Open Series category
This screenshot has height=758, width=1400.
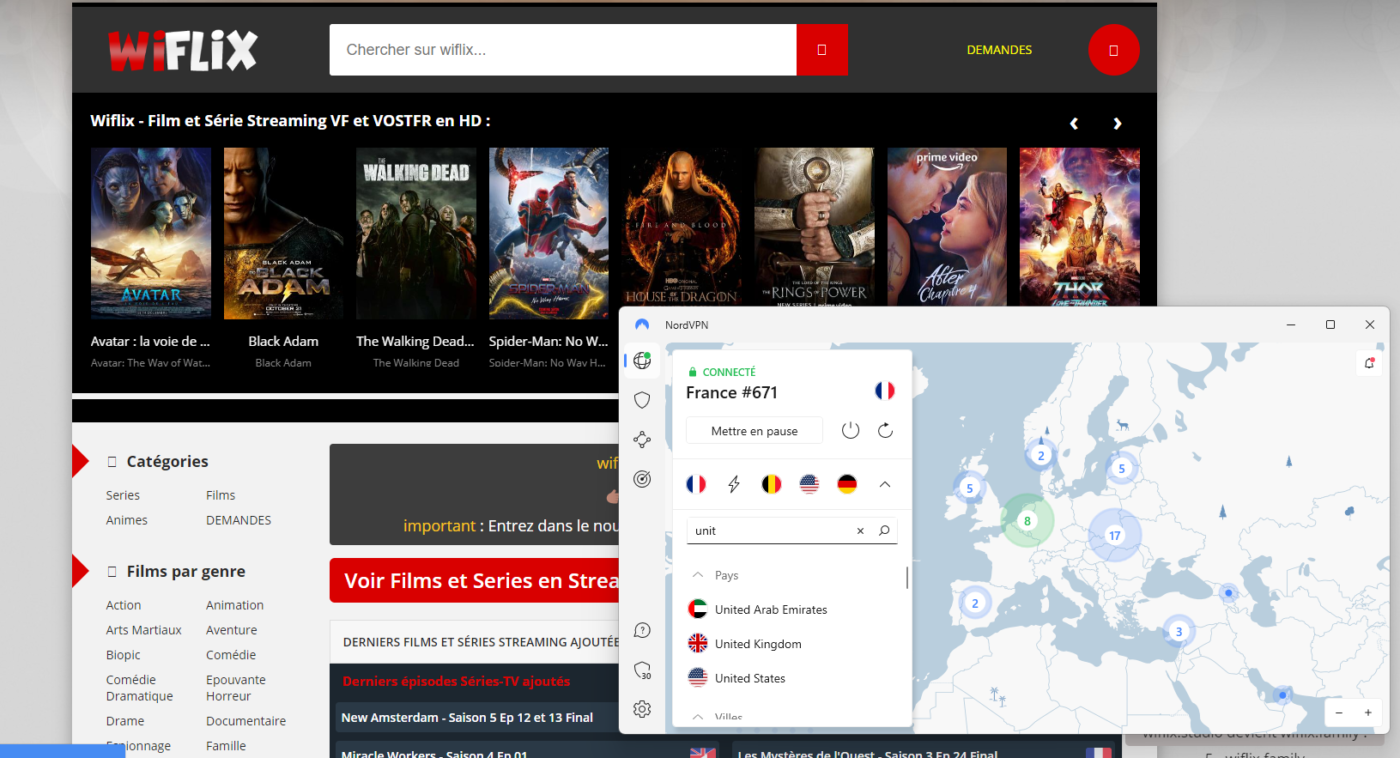click(123, 495)
